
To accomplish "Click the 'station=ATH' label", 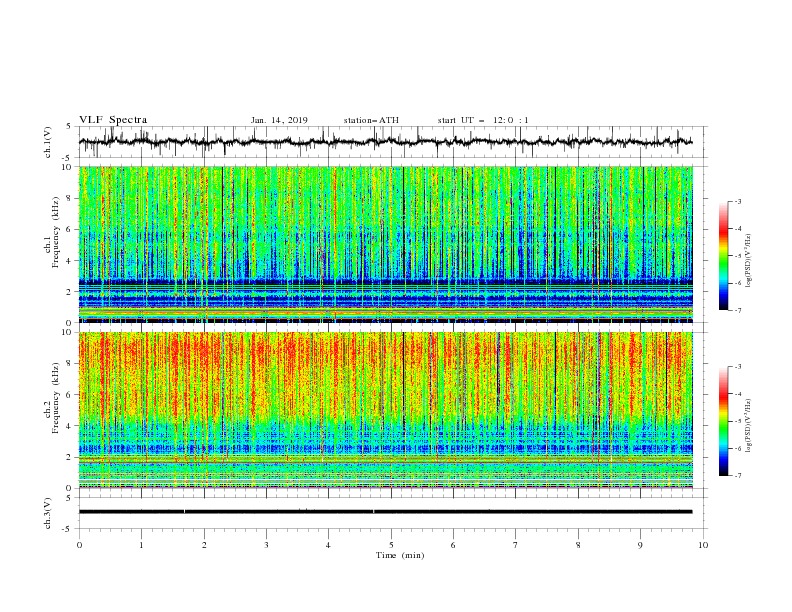I will pos(371,120).
